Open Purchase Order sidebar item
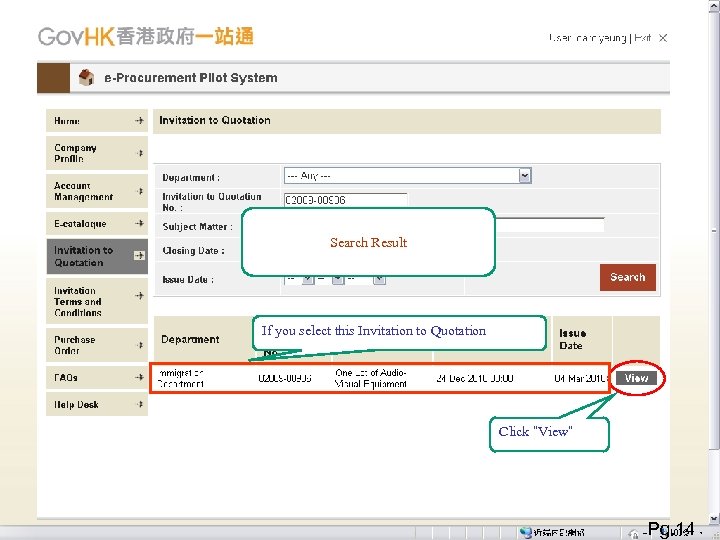720x540 pixels. click(97, 345)
